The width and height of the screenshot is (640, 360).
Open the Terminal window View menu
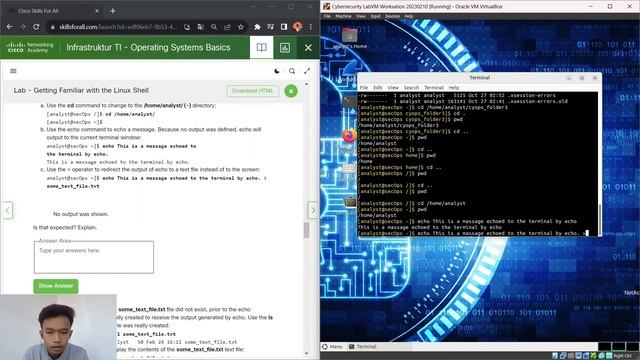click(393, 88)
